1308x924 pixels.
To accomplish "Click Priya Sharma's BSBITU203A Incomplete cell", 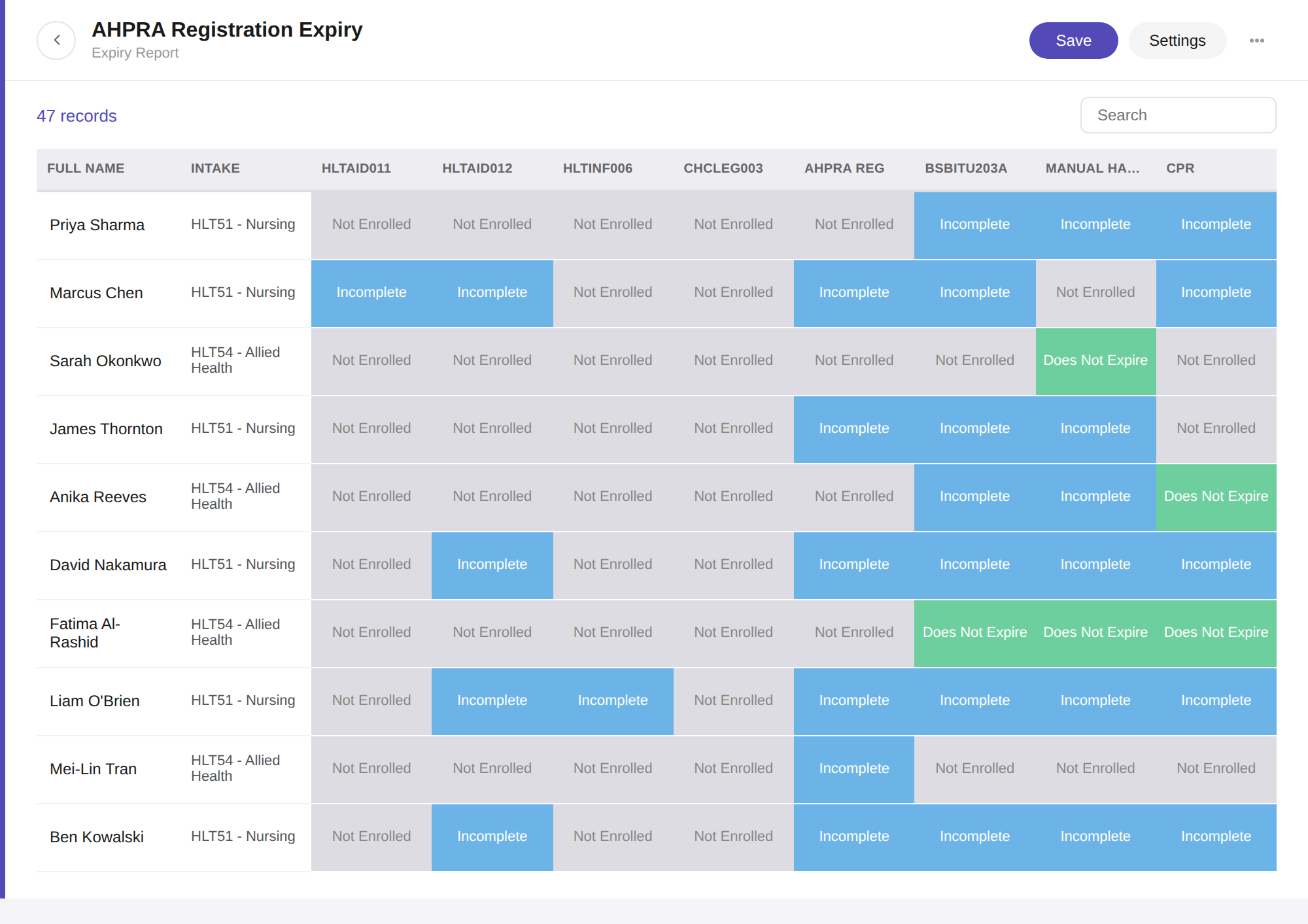I will click(x=974, y=225).
